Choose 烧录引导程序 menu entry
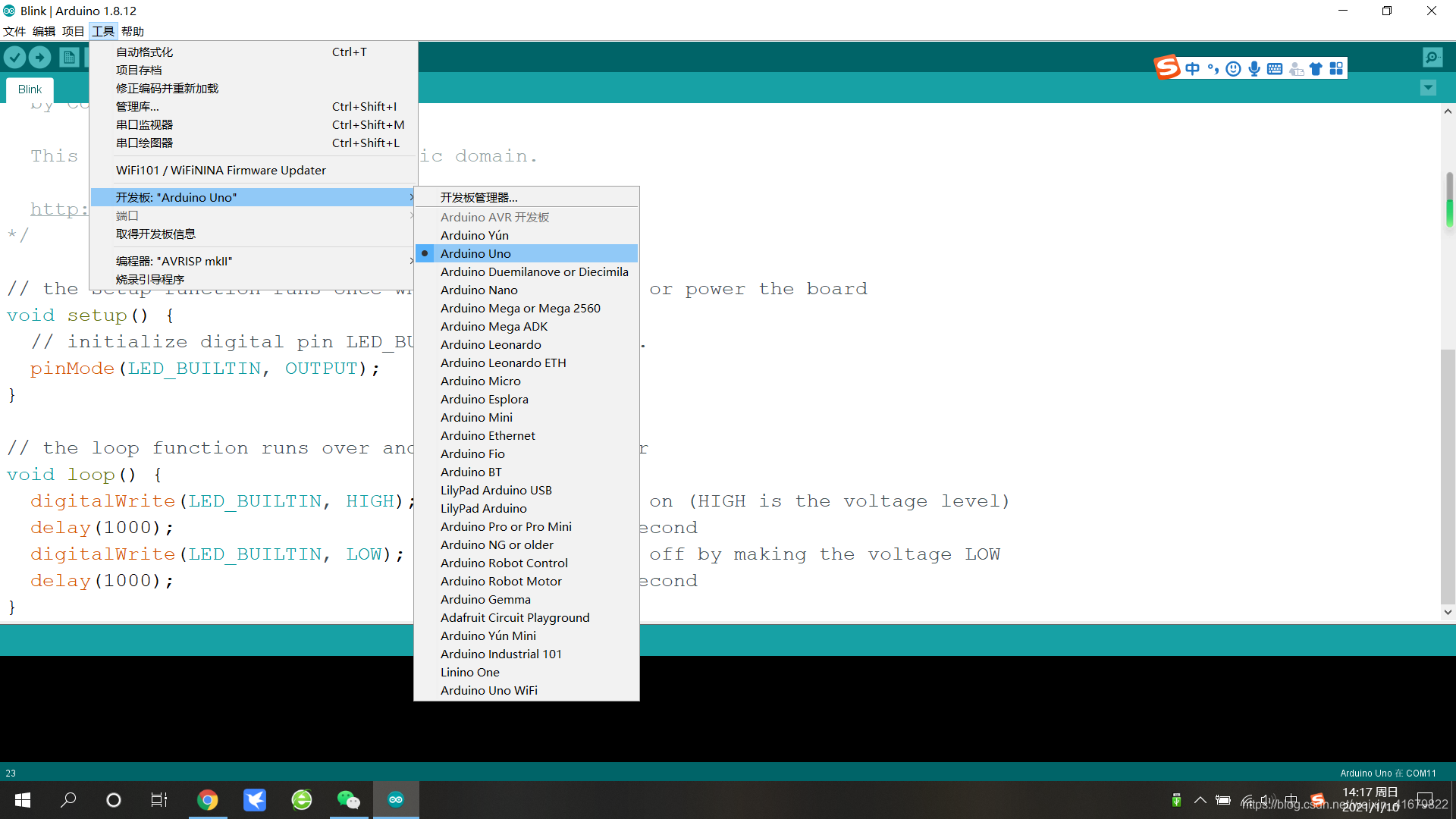Screen dimensions: 1456x819 [254, 279]
